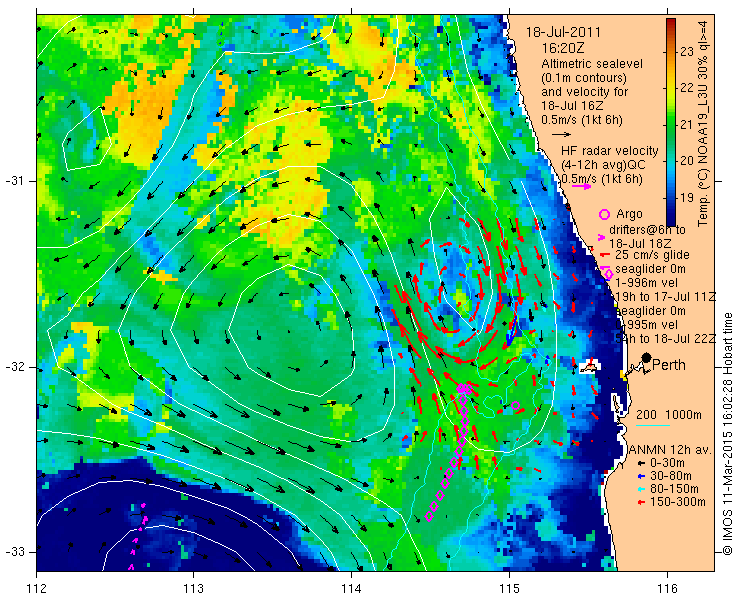740x600 pixels.
Task: Click the 30-80m depth label
Action: coord(671,476)
